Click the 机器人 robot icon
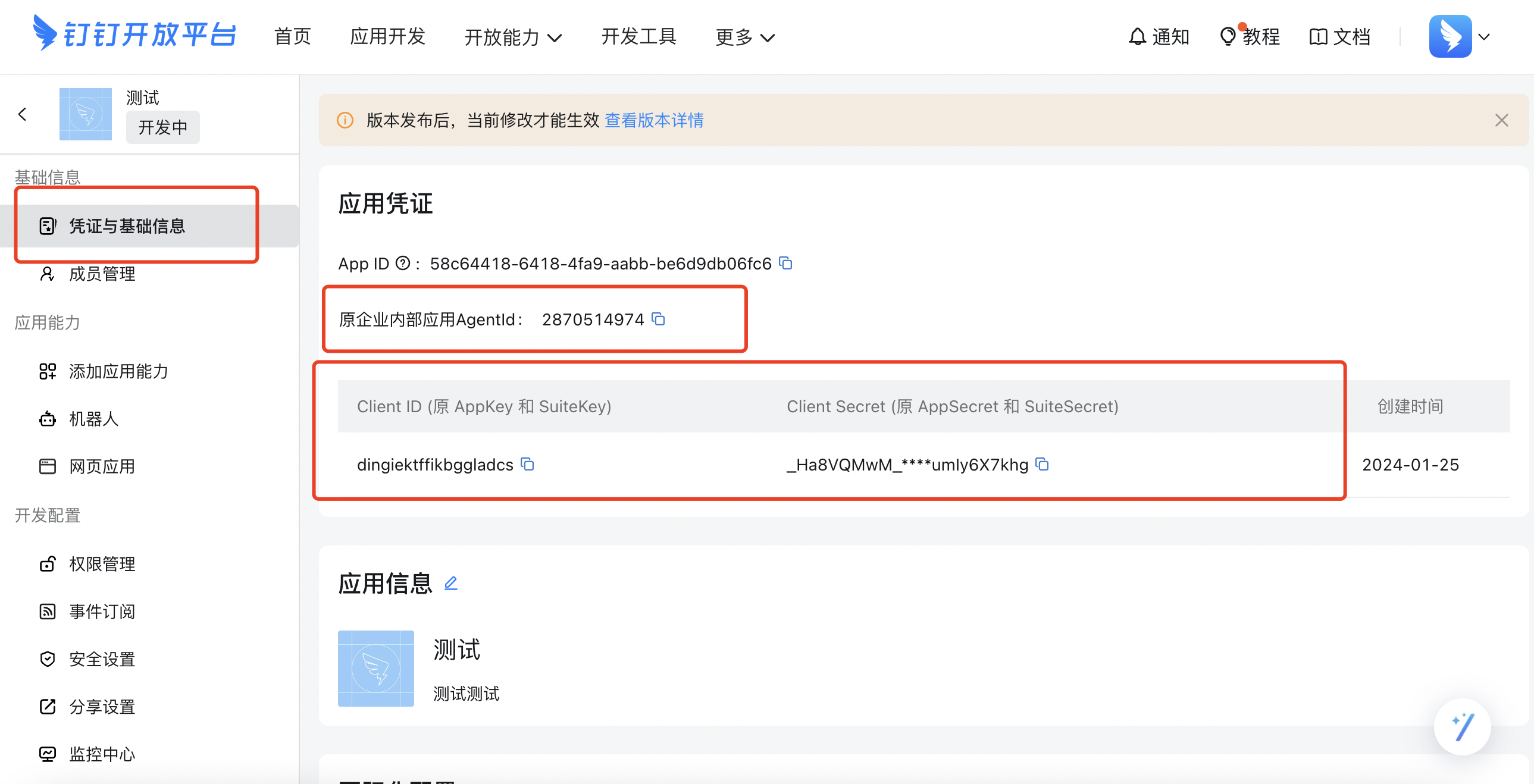Viewport: 1534px width, 784px height. [x=48, y=419]
